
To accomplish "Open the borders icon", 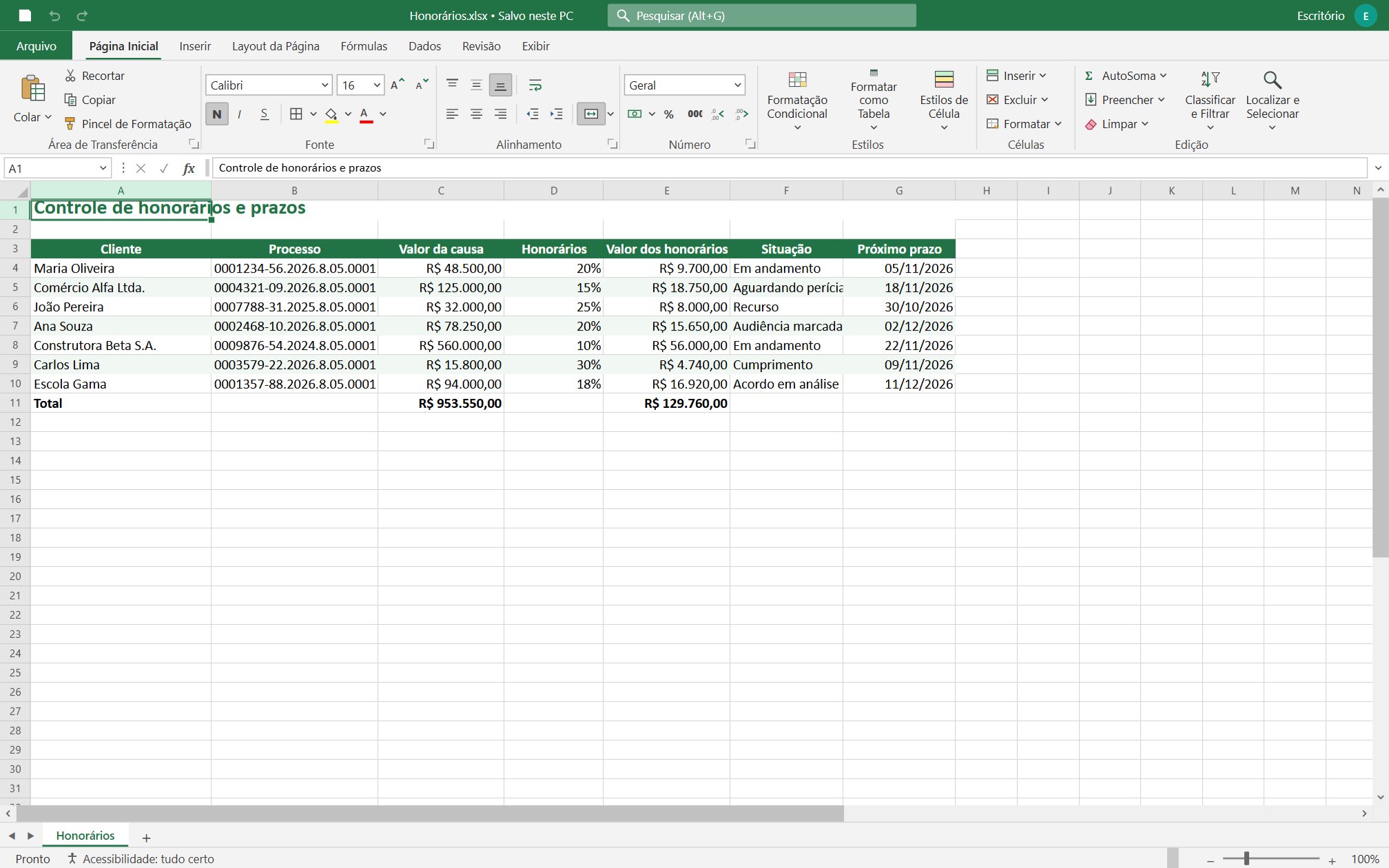I will tap(296, 114).
